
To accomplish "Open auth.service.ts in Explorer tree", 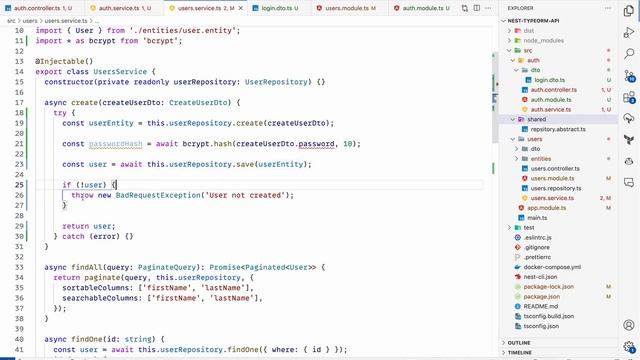I will (551, 109).
